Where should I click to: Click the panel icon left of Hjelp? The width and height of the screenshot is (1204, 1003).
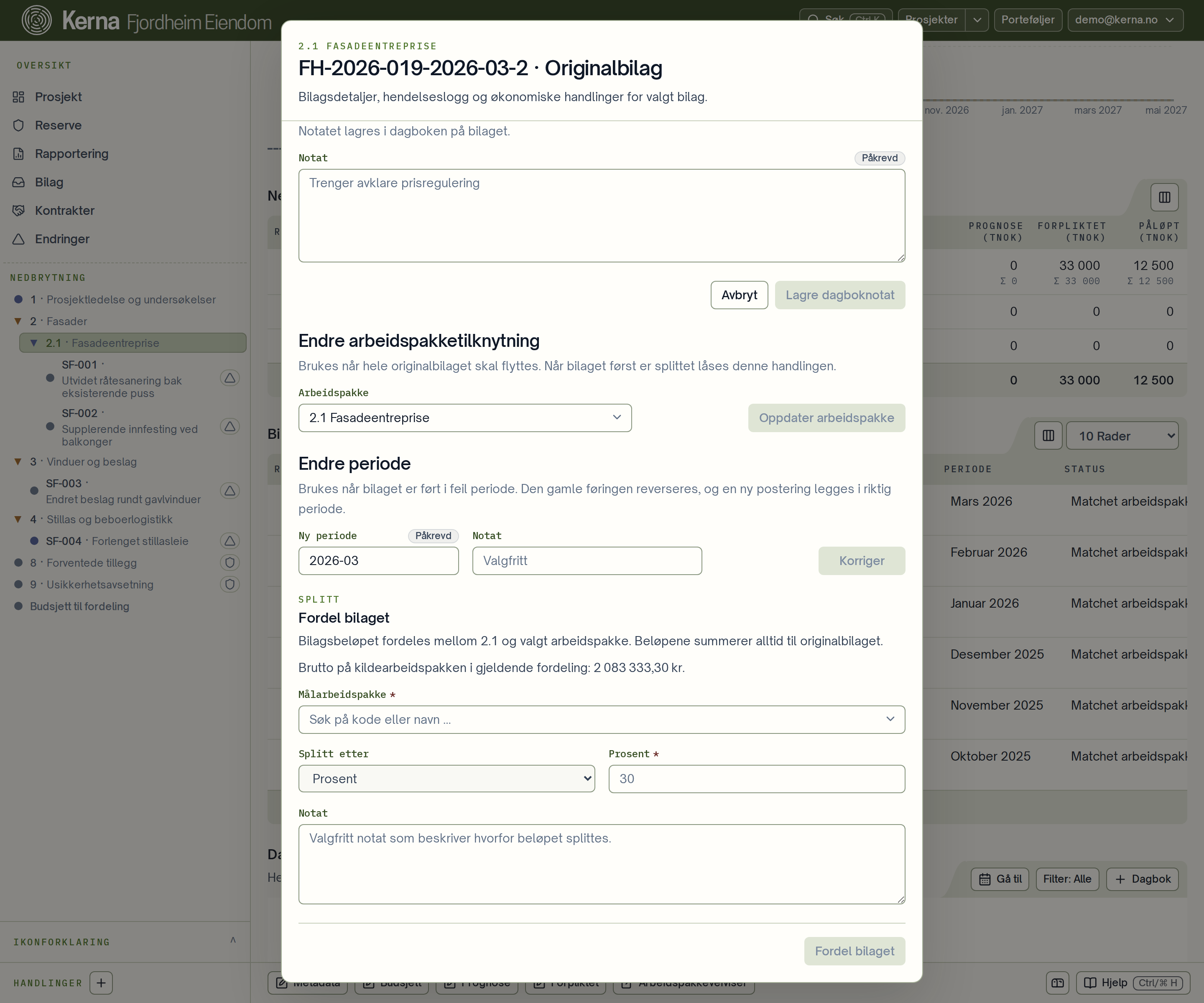coord(1058,983)
